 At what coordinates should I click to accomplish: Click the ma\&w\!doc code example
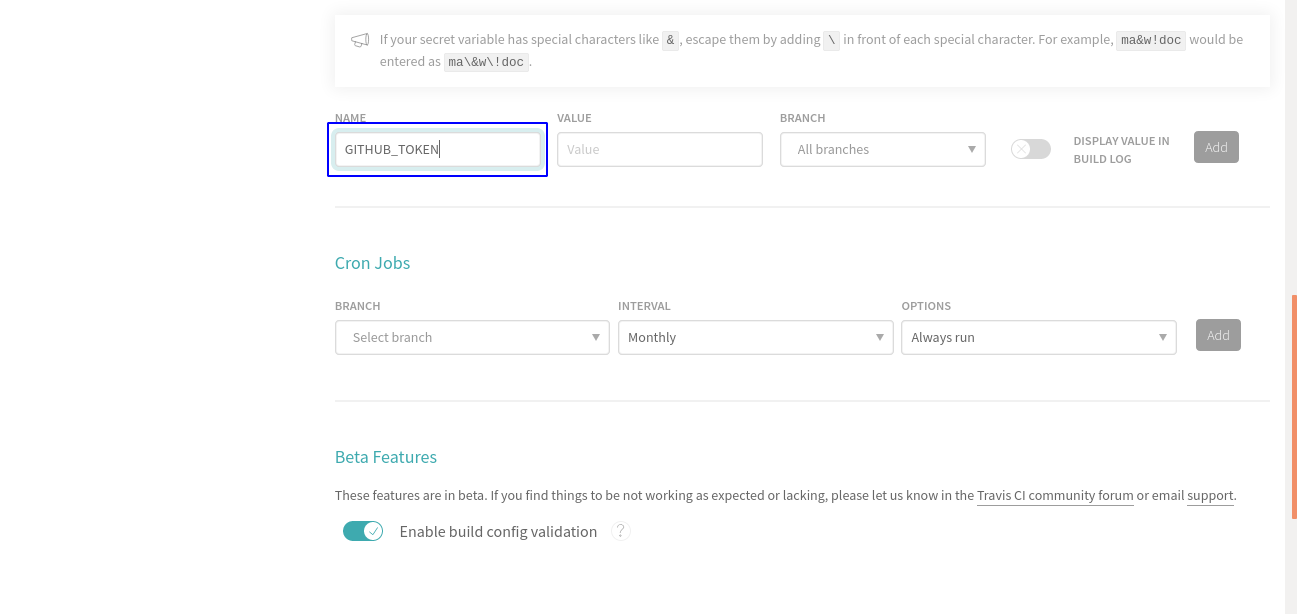pos(486,62)
